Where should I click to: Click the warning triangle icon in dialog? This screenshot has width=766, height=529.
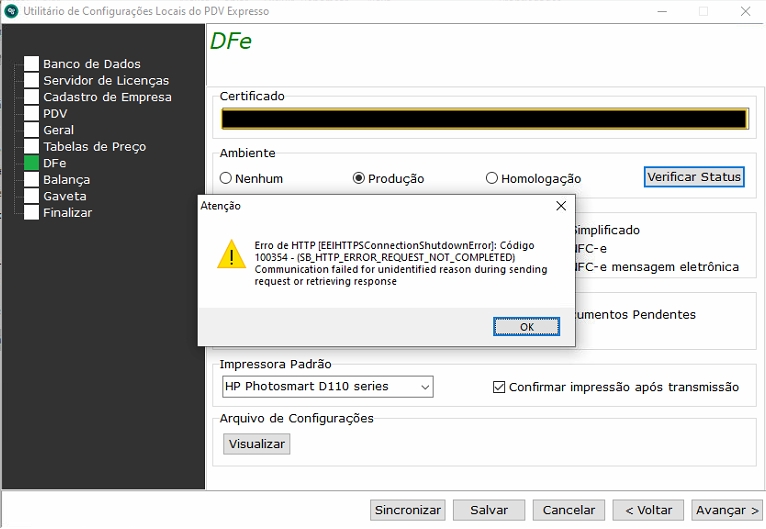coord(232,254)
